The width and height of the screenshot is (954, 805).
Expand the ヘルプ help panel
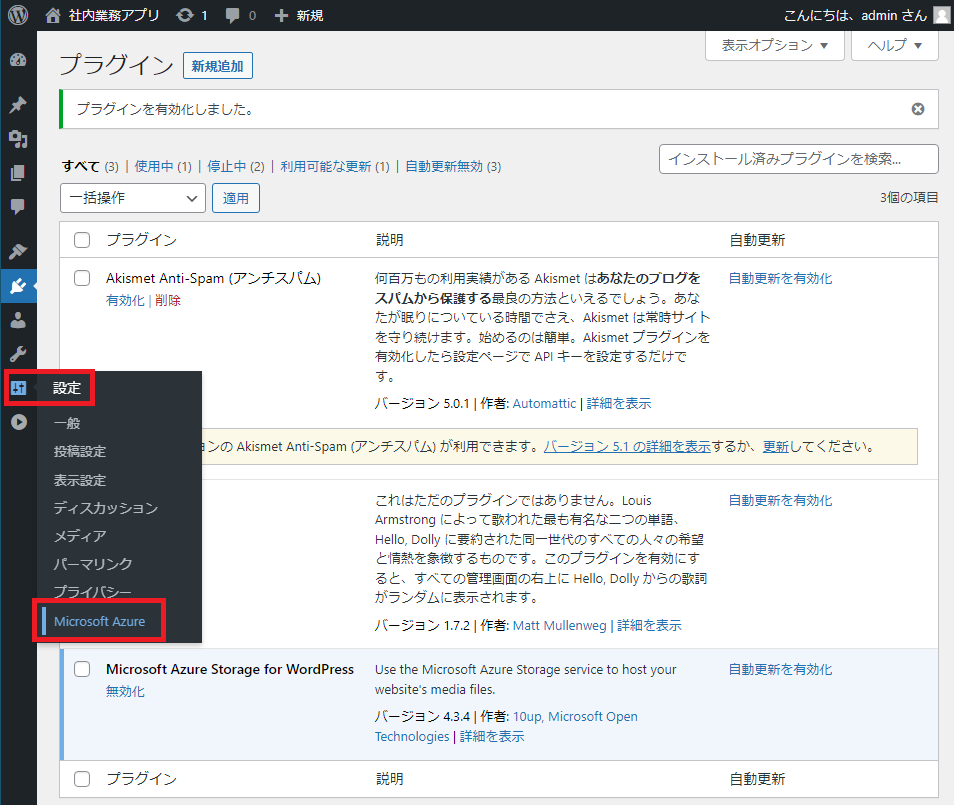tap(894, 45)
